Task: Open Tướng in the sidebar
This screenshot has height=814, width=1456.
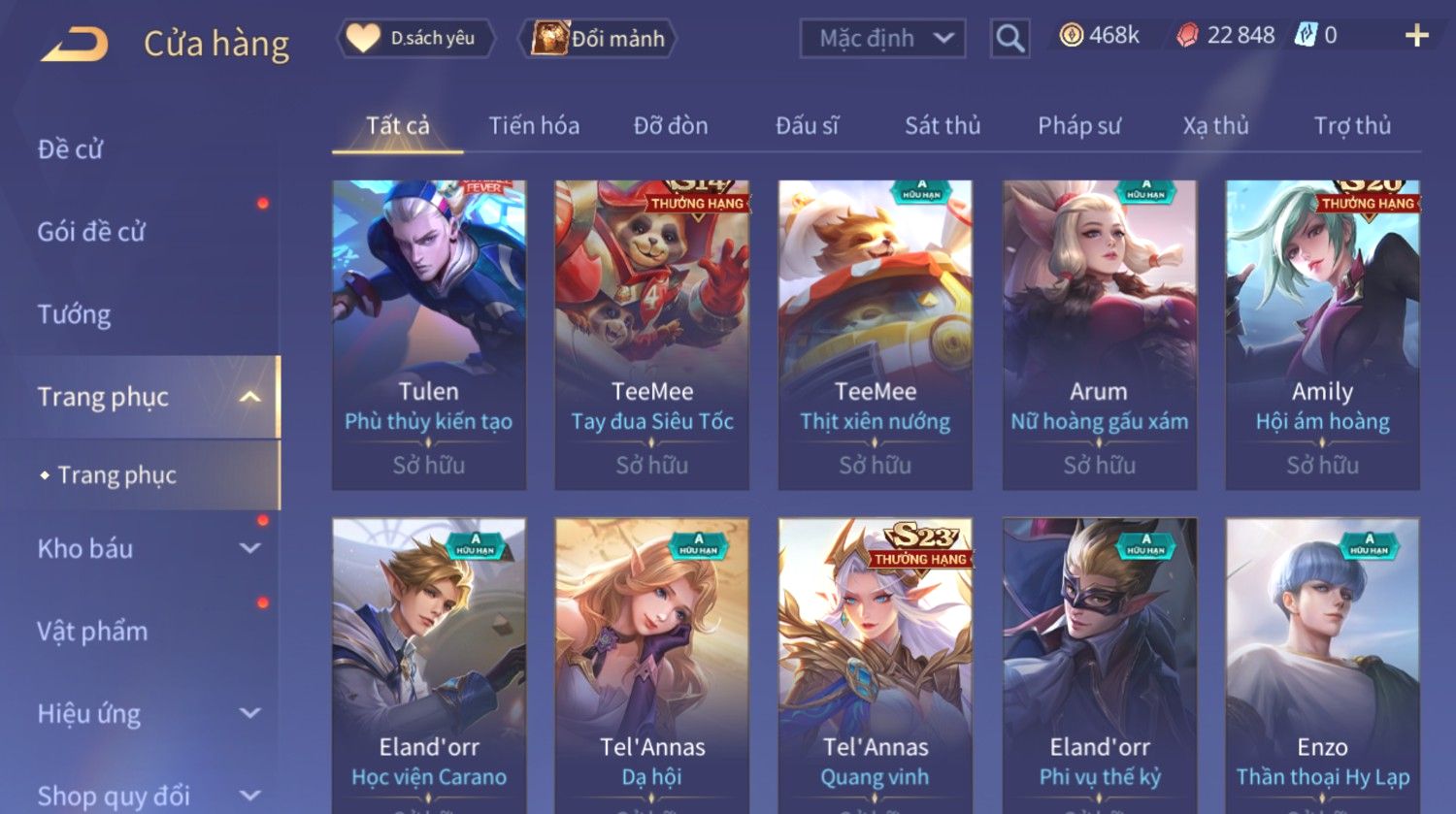Action: (74, 314)
